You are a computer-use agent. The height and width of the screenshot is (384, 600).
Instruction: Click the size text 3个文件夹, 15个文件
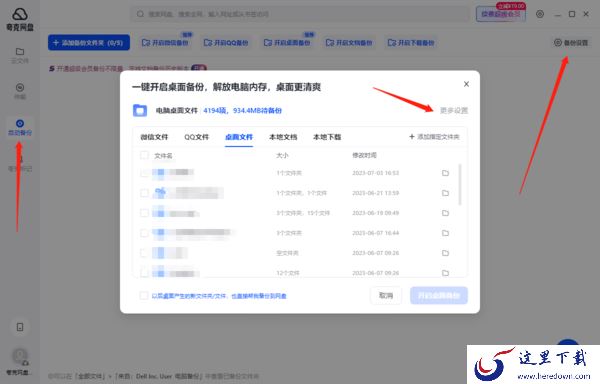pos(303,213)
